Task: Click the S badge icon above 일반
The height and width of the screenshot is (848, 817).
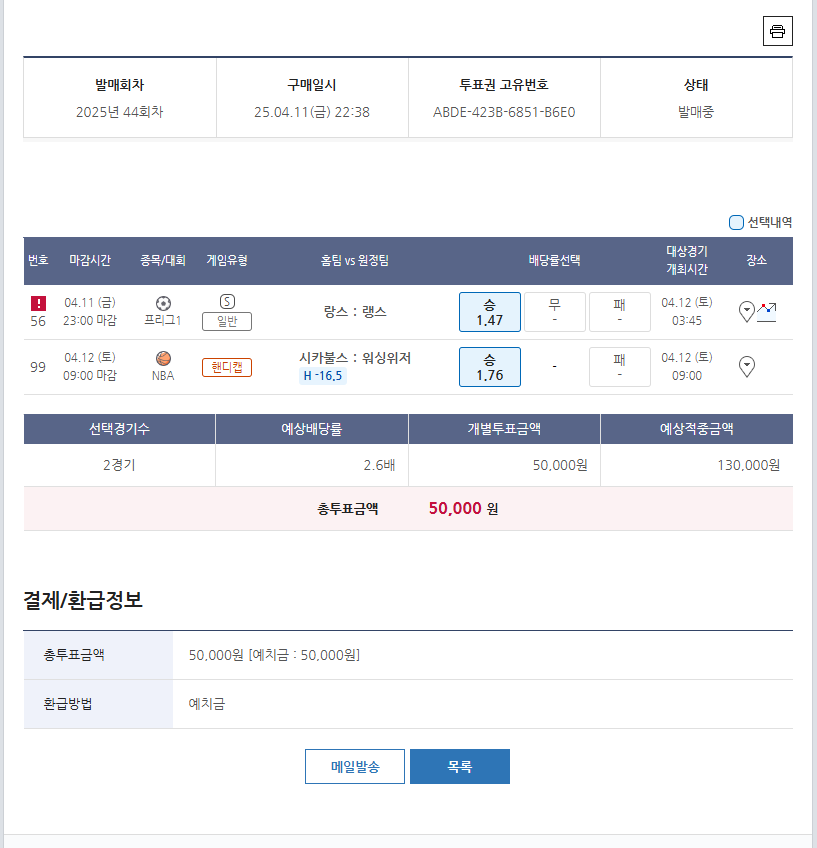Action: pyautogui.click(x=227, y=301)
